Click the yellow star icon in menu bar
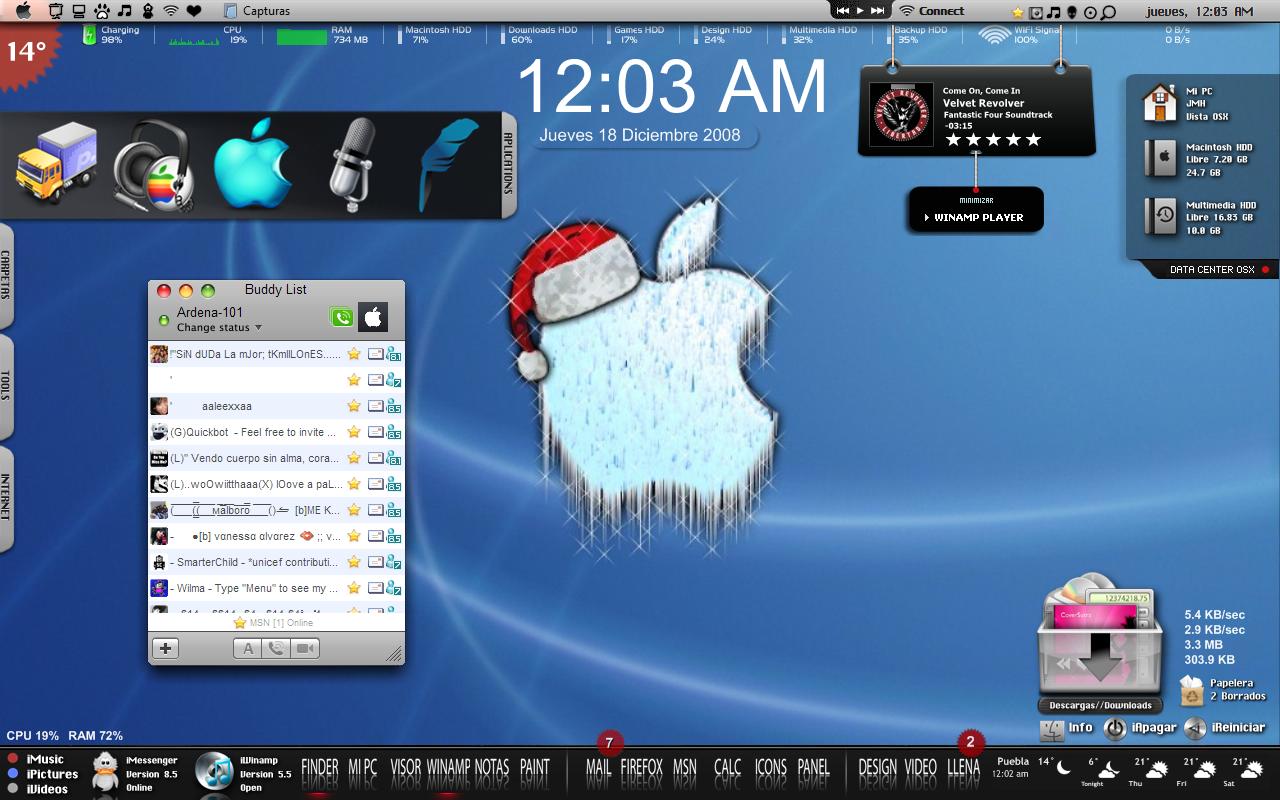 point(1018,13)
